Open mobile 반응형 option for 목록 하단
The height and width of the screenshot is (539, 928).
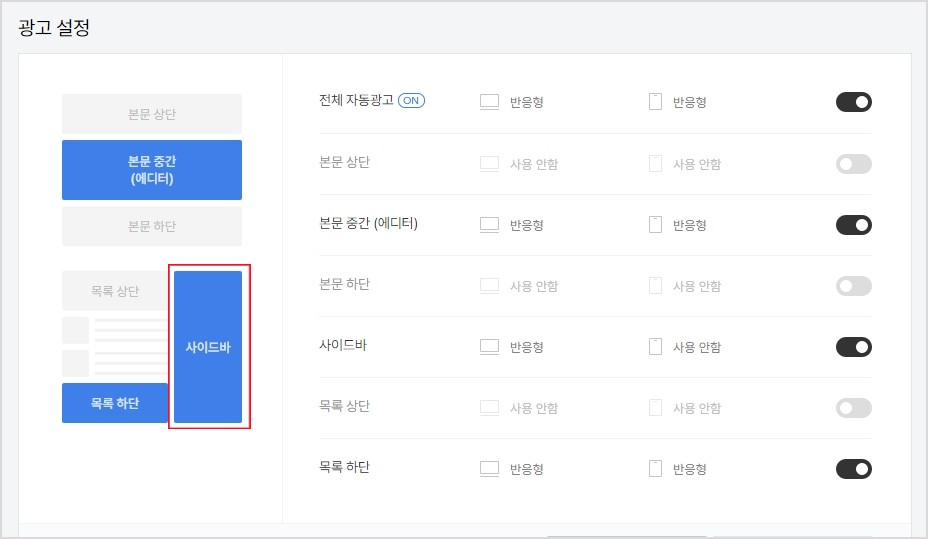[689, 469]
